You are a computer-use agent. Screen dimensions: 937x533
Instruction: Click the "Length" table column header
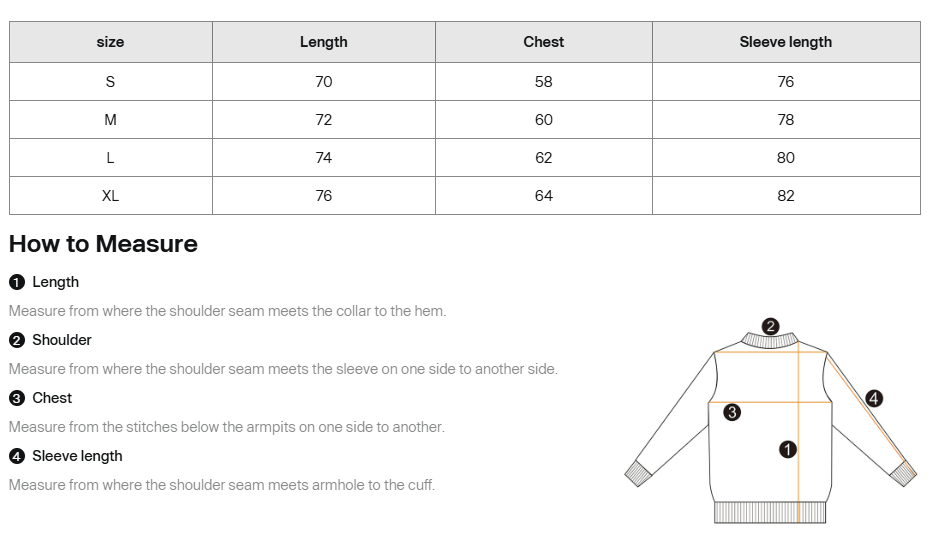coord(324,42)
